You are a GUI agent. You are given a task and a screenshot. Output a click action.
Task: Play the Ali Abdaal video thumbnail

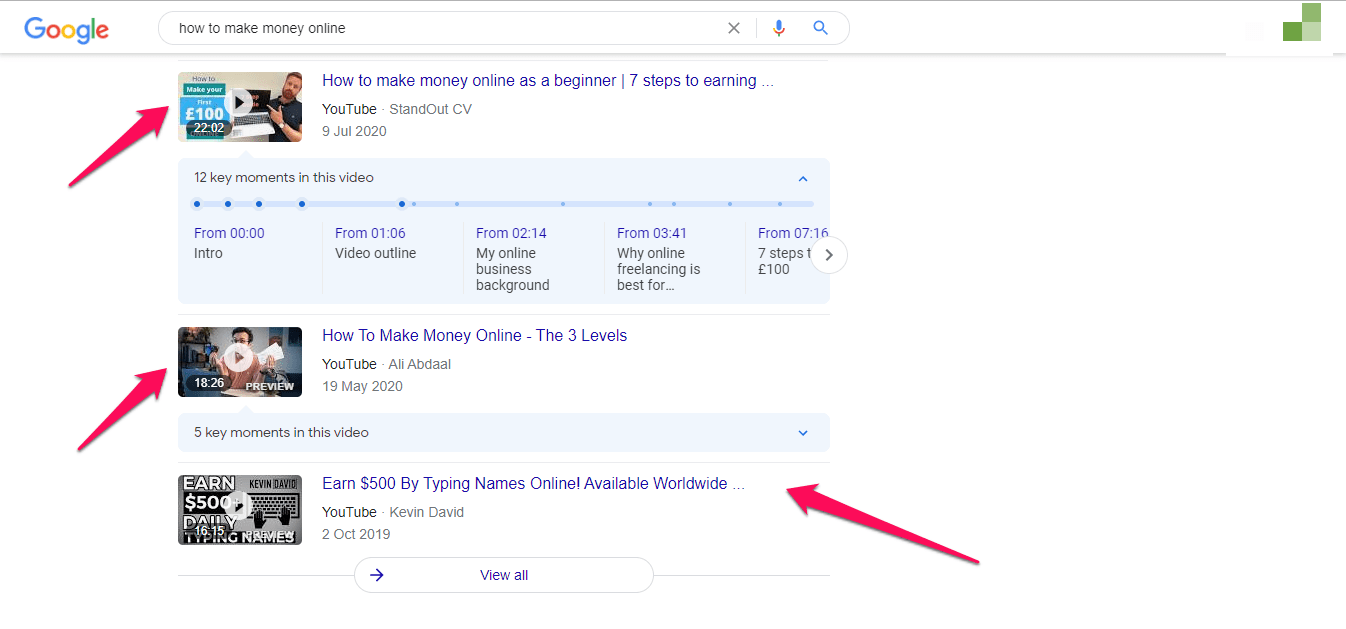tap(240, 361)
